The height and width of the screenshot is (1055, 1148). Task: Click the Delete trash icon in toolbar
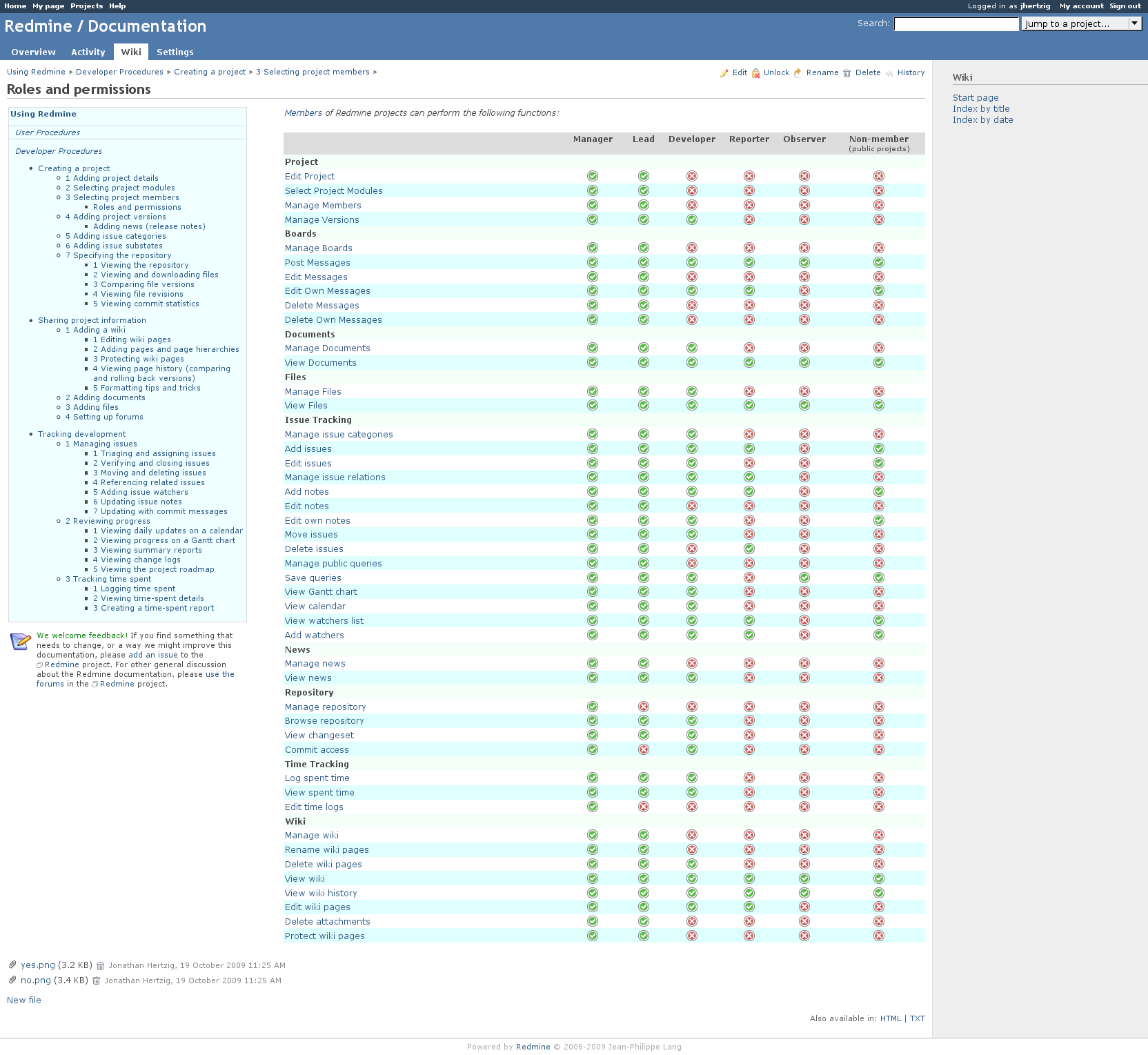pyautogui.click(x=847, y=73)
